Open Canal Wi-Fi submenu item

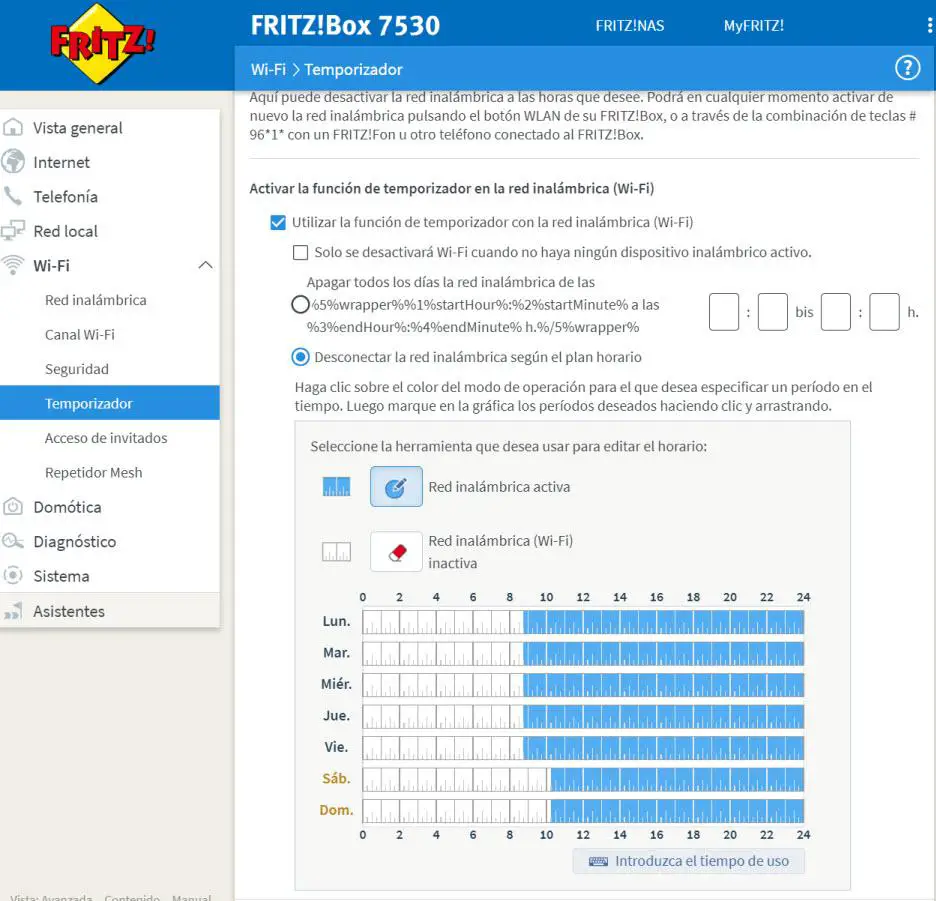tap(80, 334)
